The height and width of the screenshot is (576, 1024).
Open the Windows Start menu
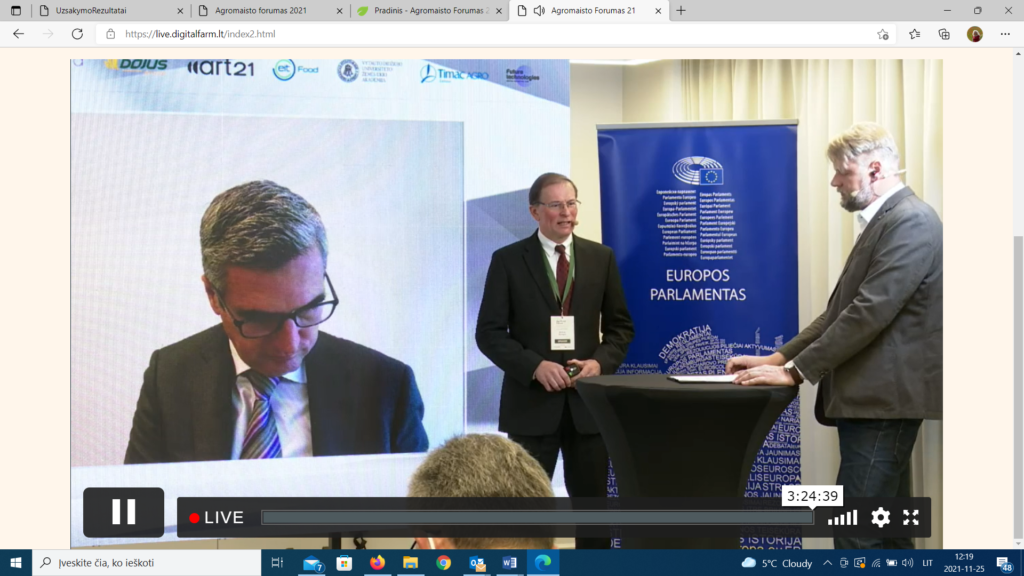tap(16, 562)
